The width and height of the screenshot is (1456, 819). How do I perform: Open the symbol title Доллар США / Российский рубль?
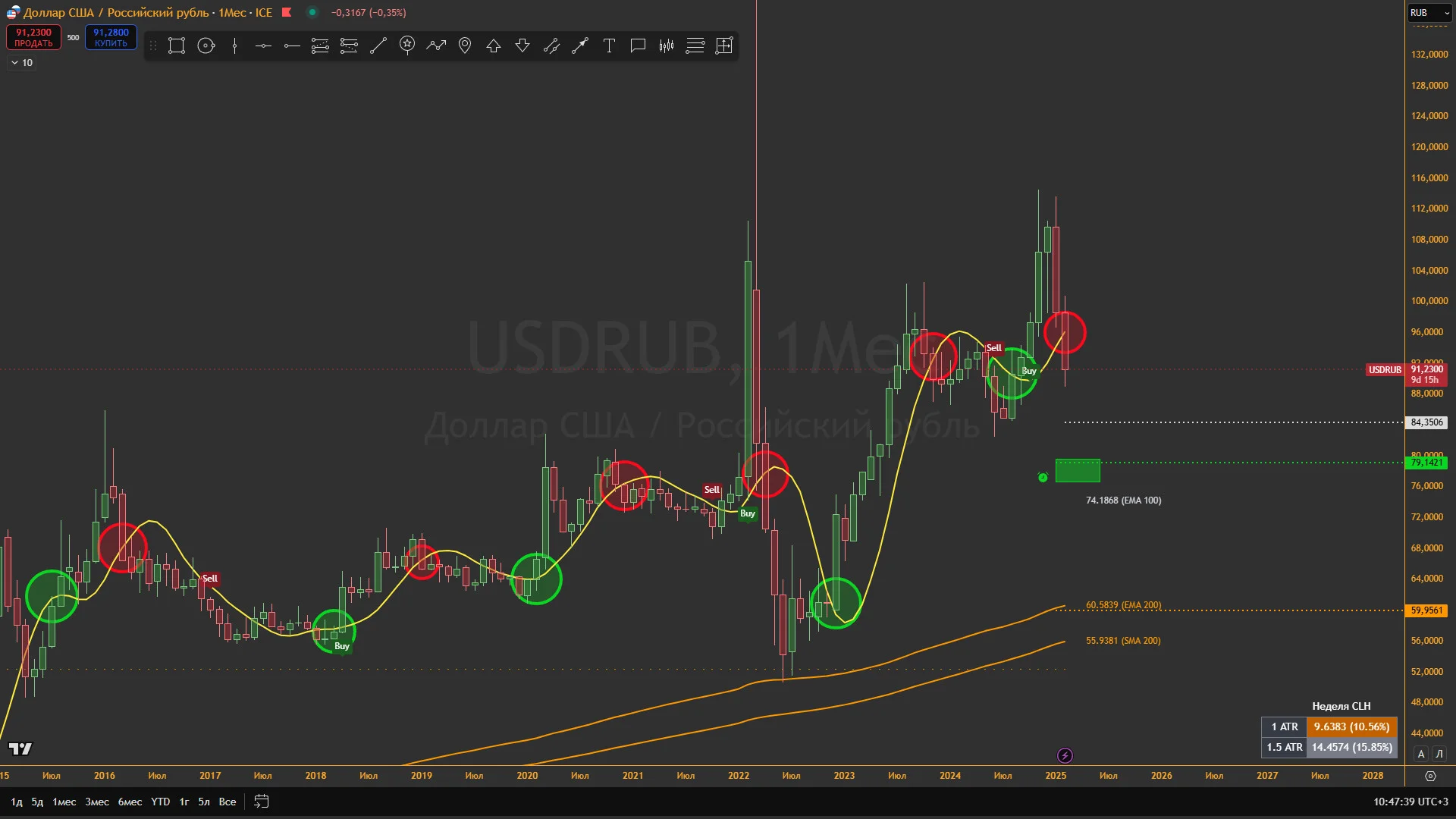(x=116, y=12)
